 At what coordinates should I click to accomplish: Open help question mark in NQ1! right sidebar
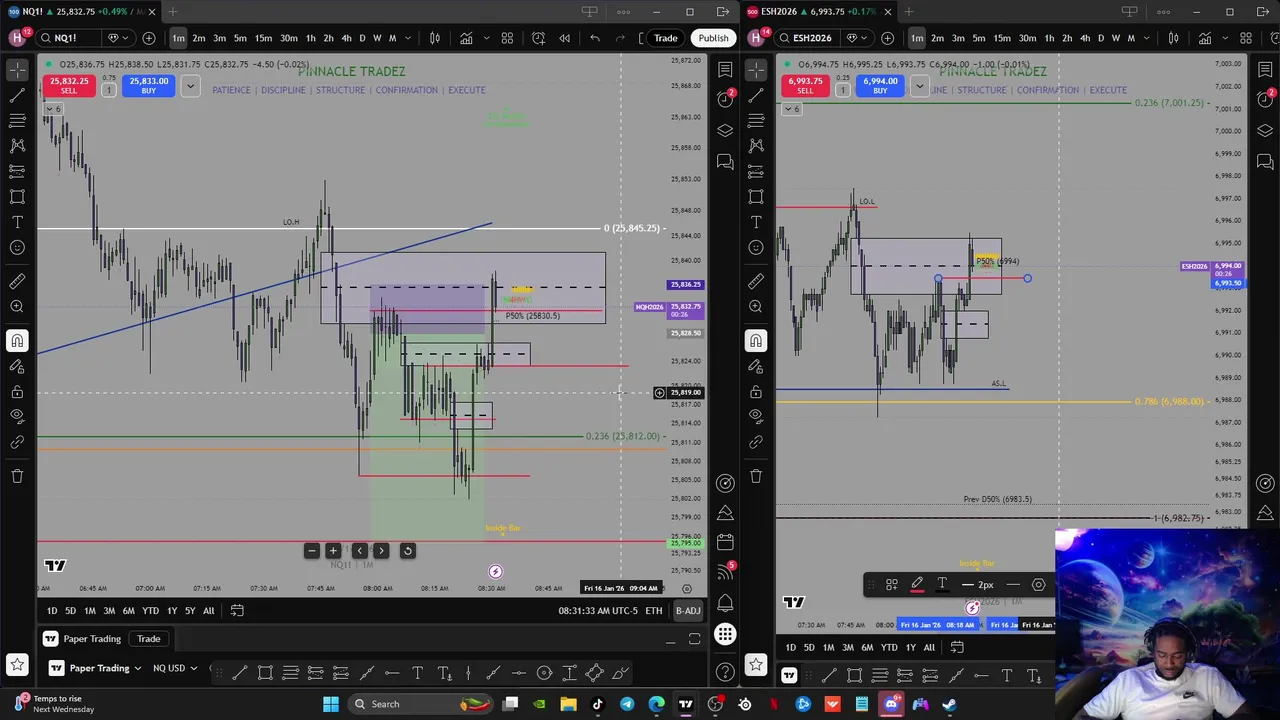click(x=725, y=671)
